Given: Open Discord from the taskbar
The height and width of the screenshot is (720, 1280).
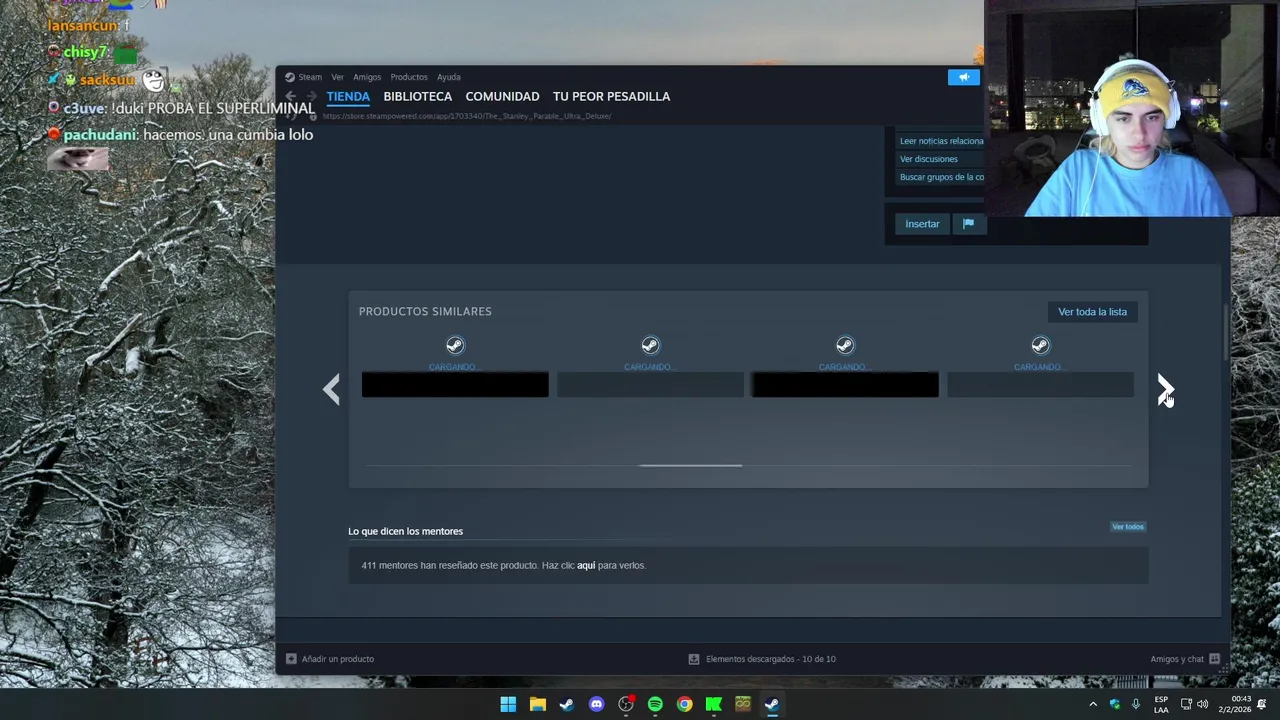Looking at the screenshot, I should (596, 704).
